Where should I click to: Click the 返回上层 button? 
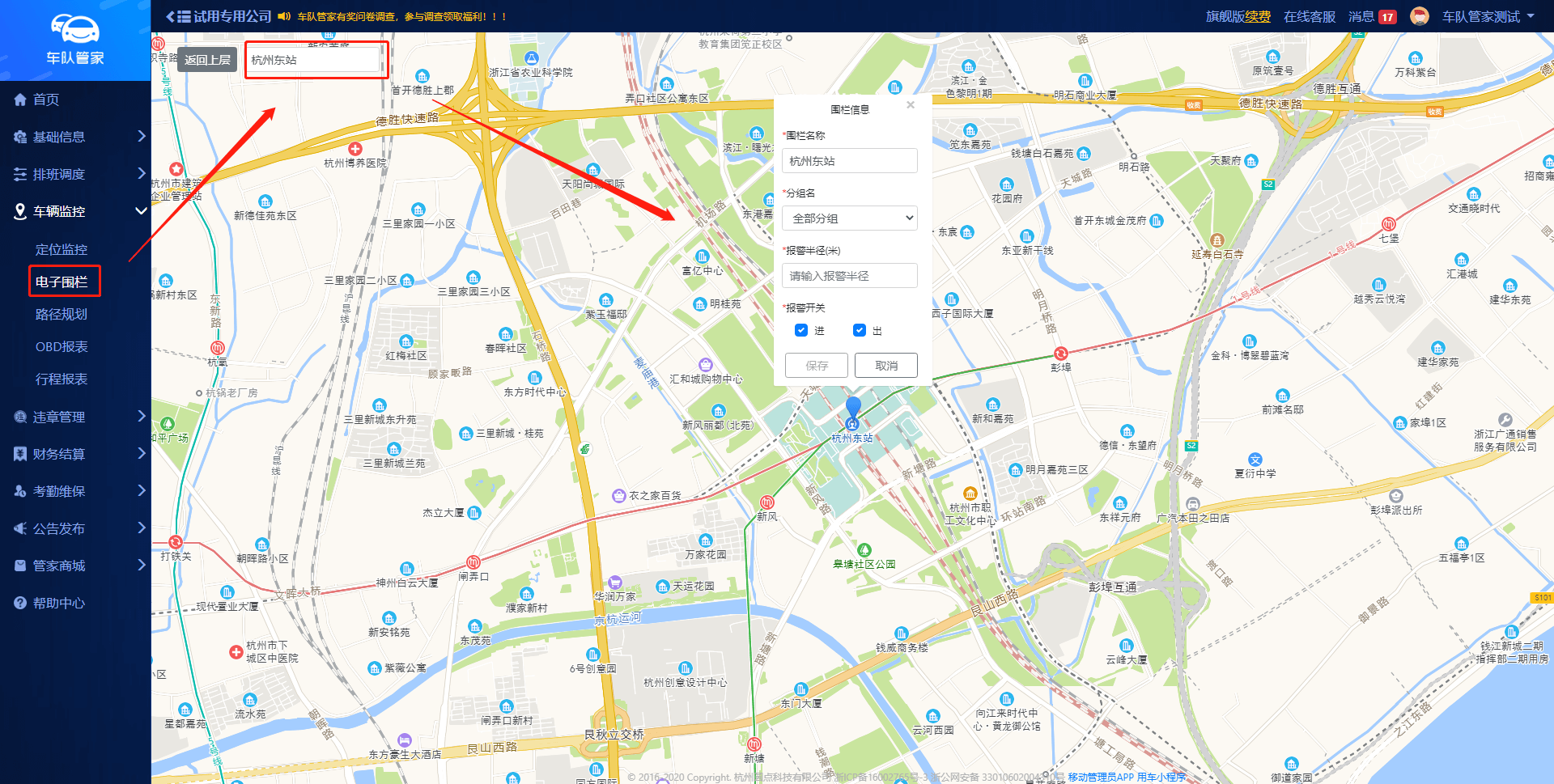pos(207,60)
